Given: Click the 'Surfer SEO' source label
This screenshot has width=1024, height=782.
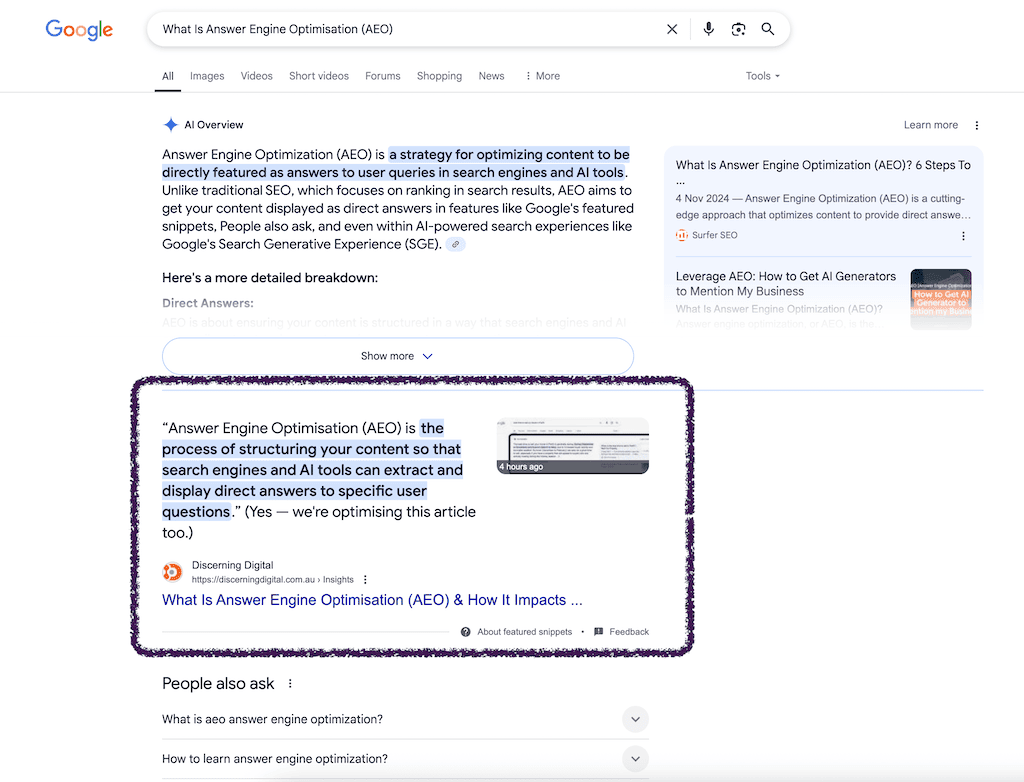Looking at the screenshot, I should click(x=714, y=235).
